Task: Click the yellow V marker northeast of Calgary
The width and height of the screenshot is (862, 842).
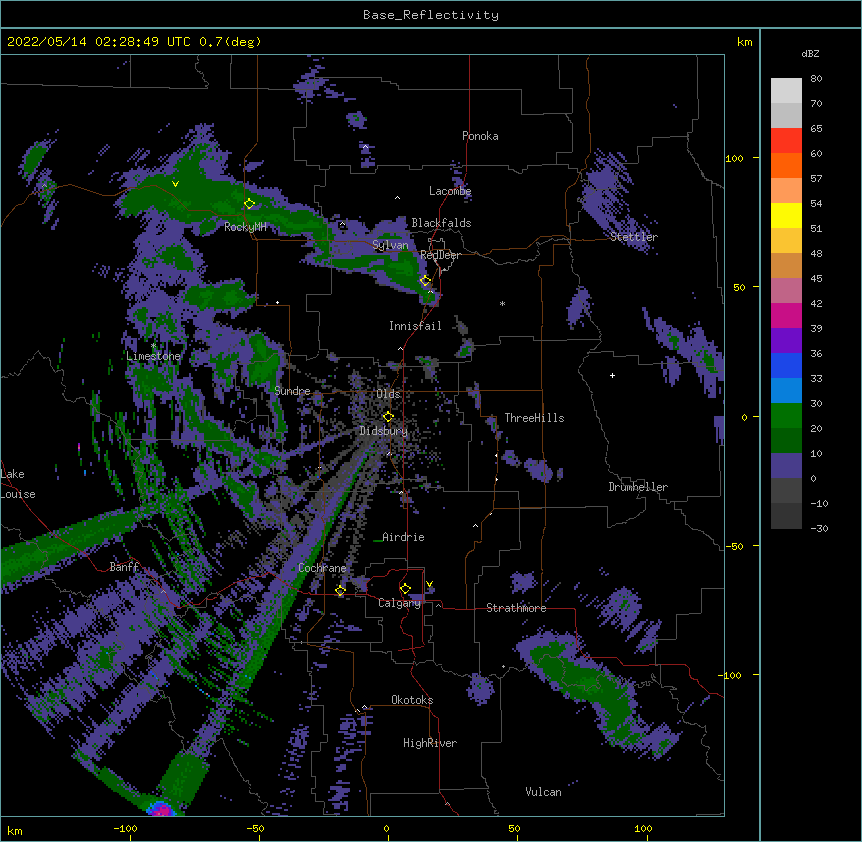Action: [429, 584]
